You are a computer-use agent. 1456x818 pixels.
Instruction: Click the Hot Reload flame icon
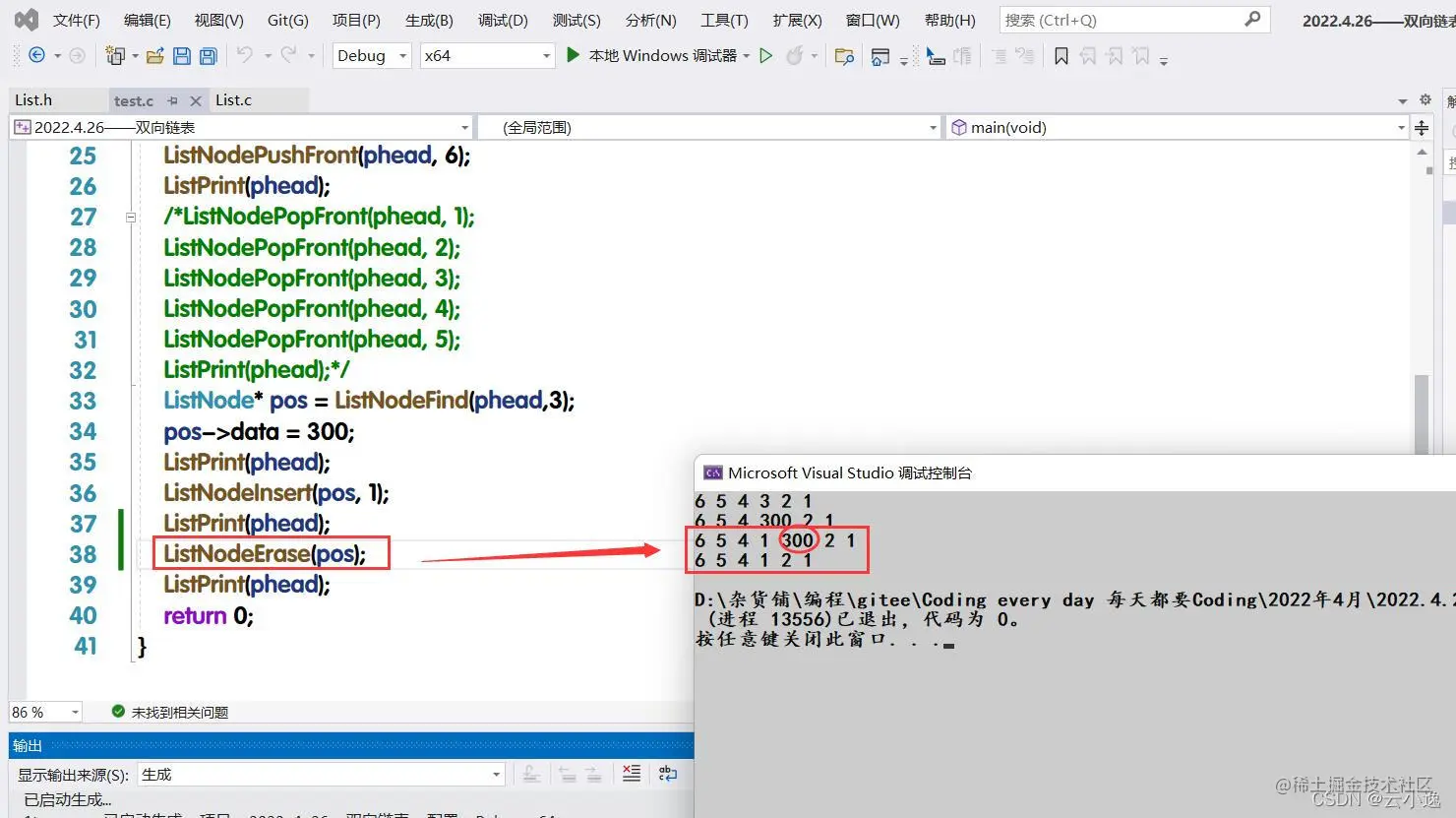(795, 56)
